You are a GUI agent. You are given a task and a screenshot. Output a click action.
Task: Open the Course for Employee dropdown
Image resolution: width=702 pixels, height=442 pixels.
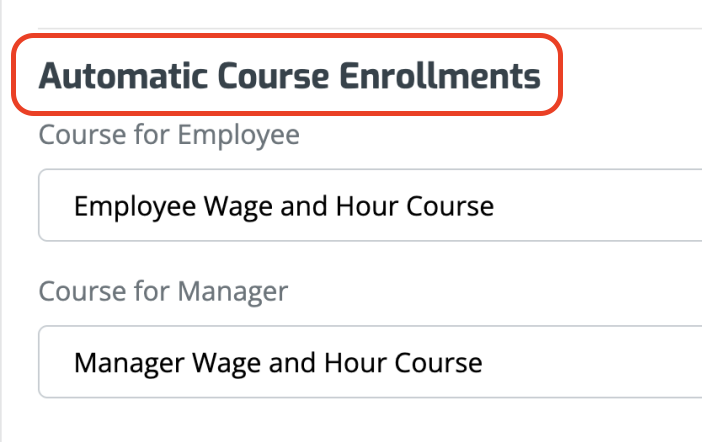tap(370, 206)
